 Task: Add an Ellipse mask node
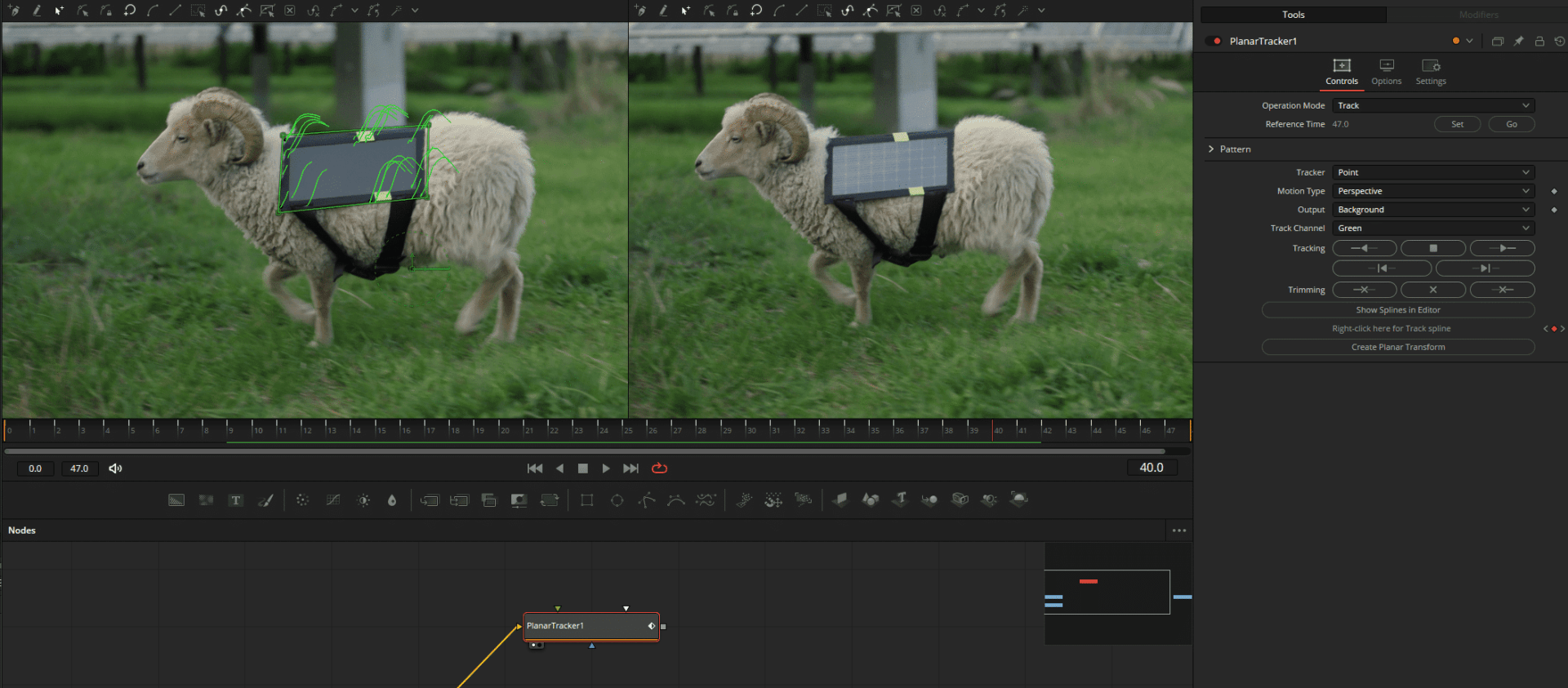617,500
